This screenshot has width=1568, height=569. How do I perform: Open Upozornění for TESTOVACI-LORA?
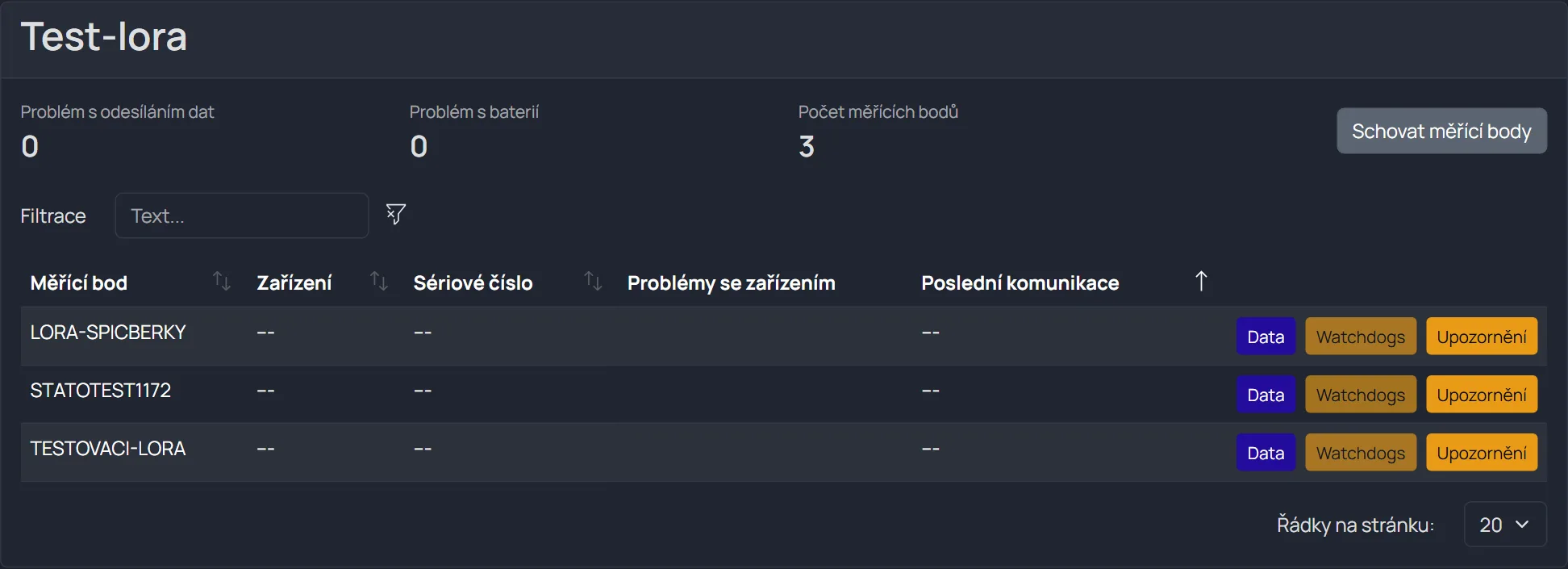[x=1482, y=453]
